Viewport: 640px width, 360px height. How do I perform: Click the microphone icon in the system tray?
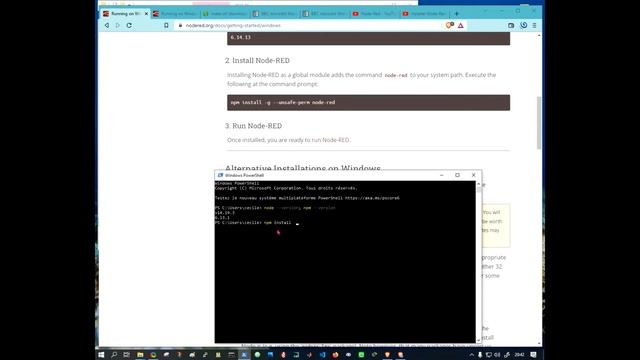480,355
